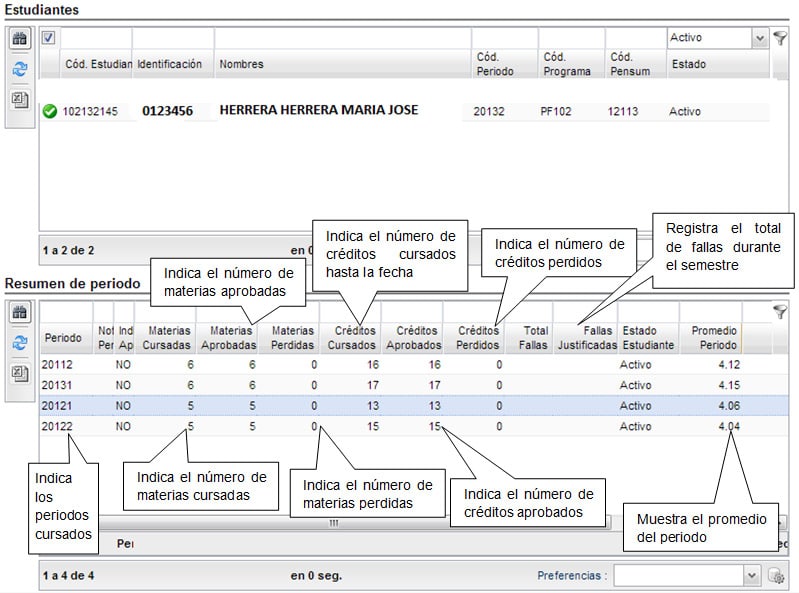This screenshot has height=593, width=799.
Task: Click average value 4.15
Action: point(729,385)
